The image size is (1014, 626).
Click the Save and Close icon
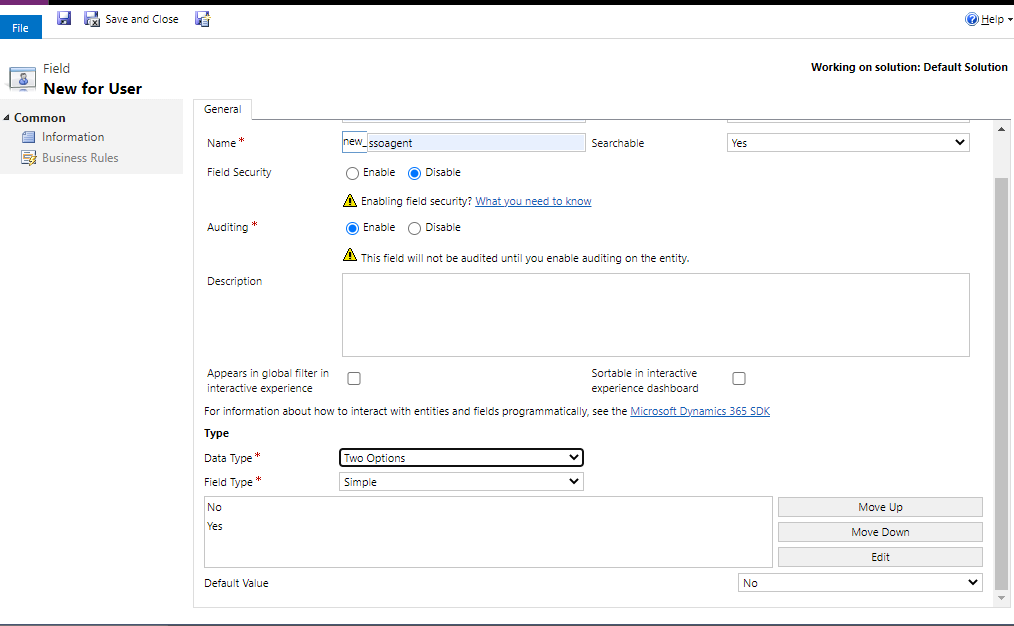(92, 19)
